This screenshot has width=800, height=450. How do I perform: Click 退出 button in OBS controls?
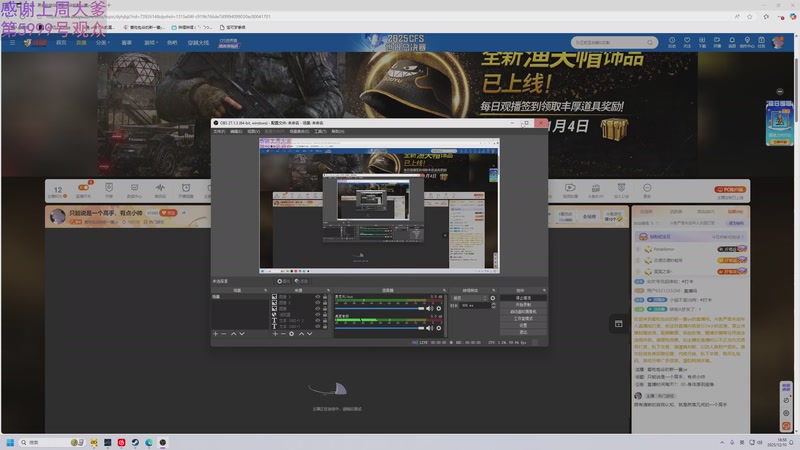(523, 332)
